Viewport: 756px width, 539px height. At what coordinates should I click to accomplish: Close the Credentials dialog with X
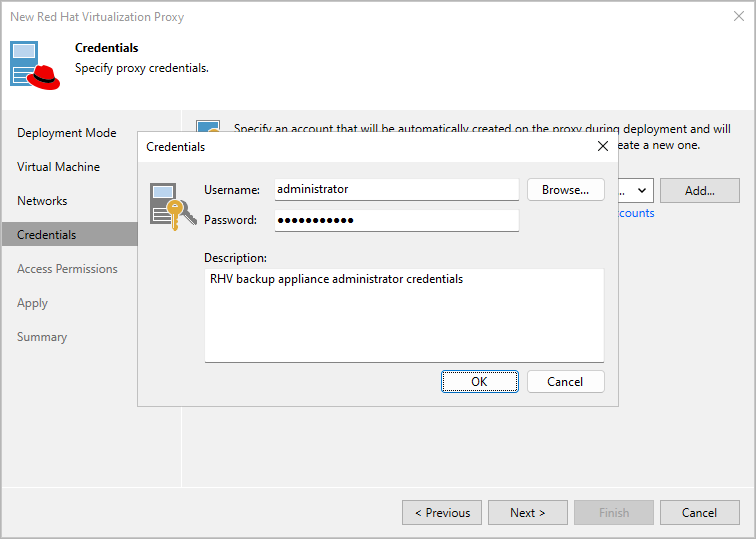click(x=603, y=146)
